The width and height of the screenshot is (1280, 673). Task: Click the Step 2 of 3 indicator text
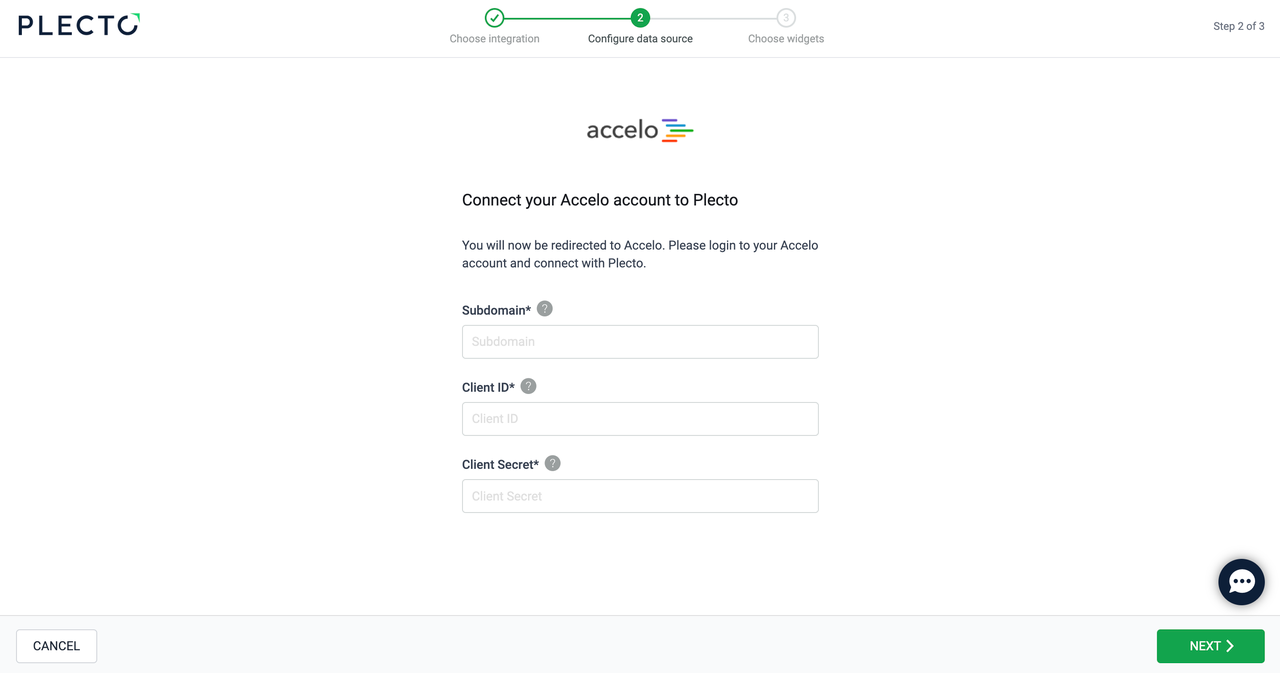1238,26
